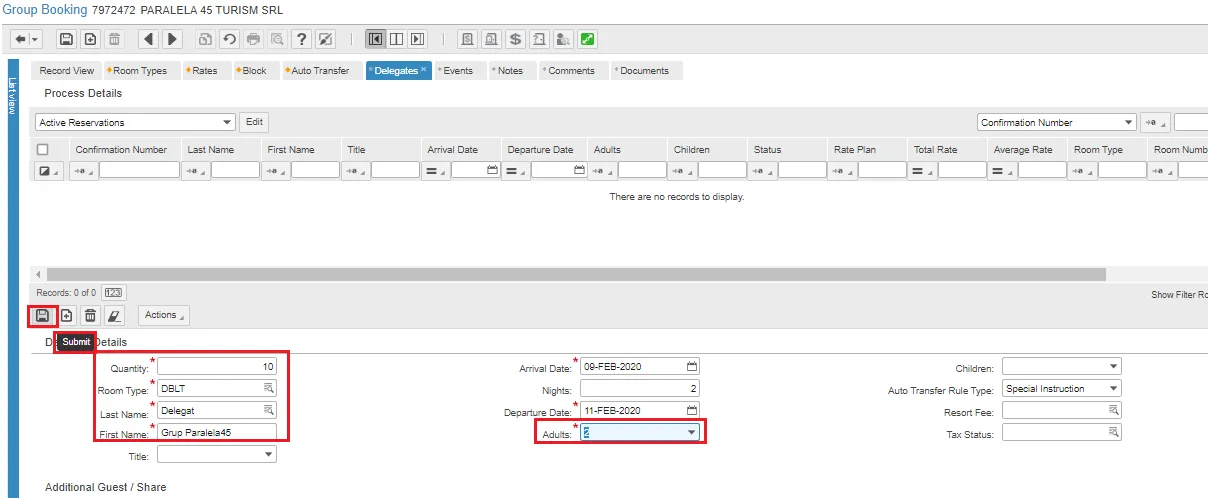Select the left-pane layout icon
The width and height of the screenshot is (1208, 498).
pyautogui.click(x=375, y=39)
